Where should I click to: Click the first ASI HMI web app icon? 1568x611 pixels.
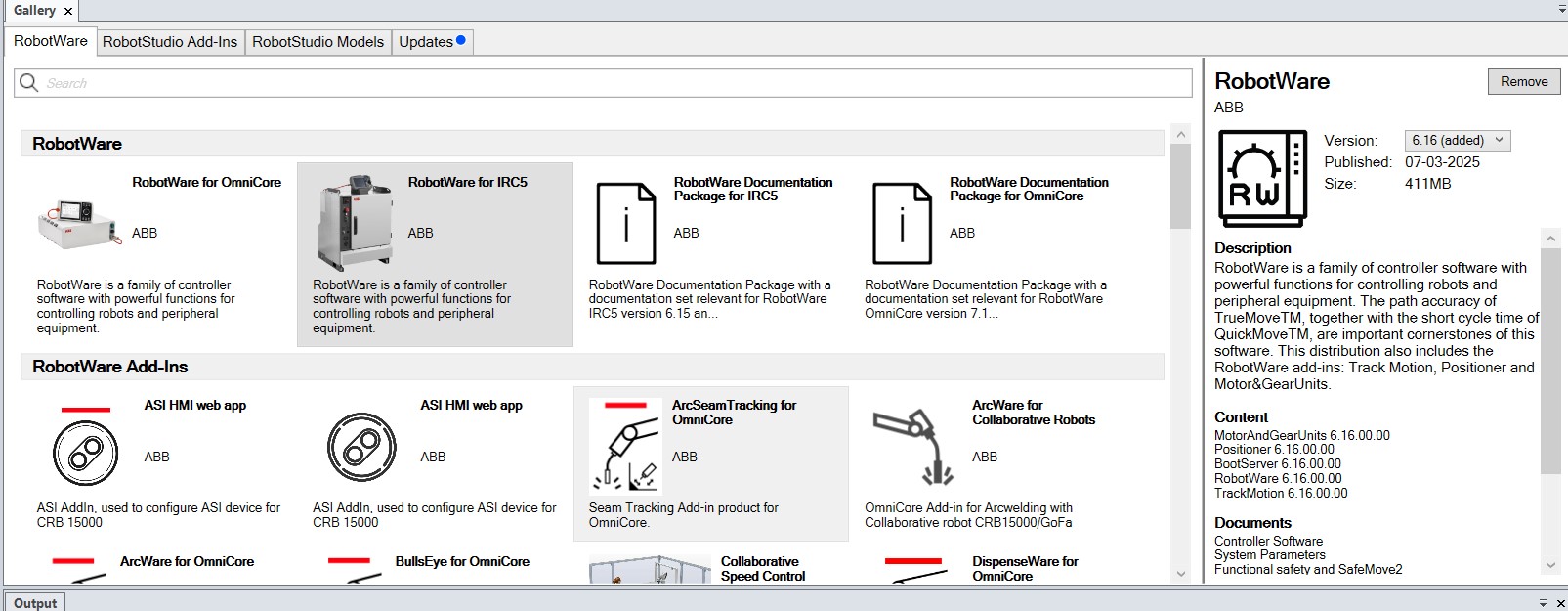[x=86, y=454]
